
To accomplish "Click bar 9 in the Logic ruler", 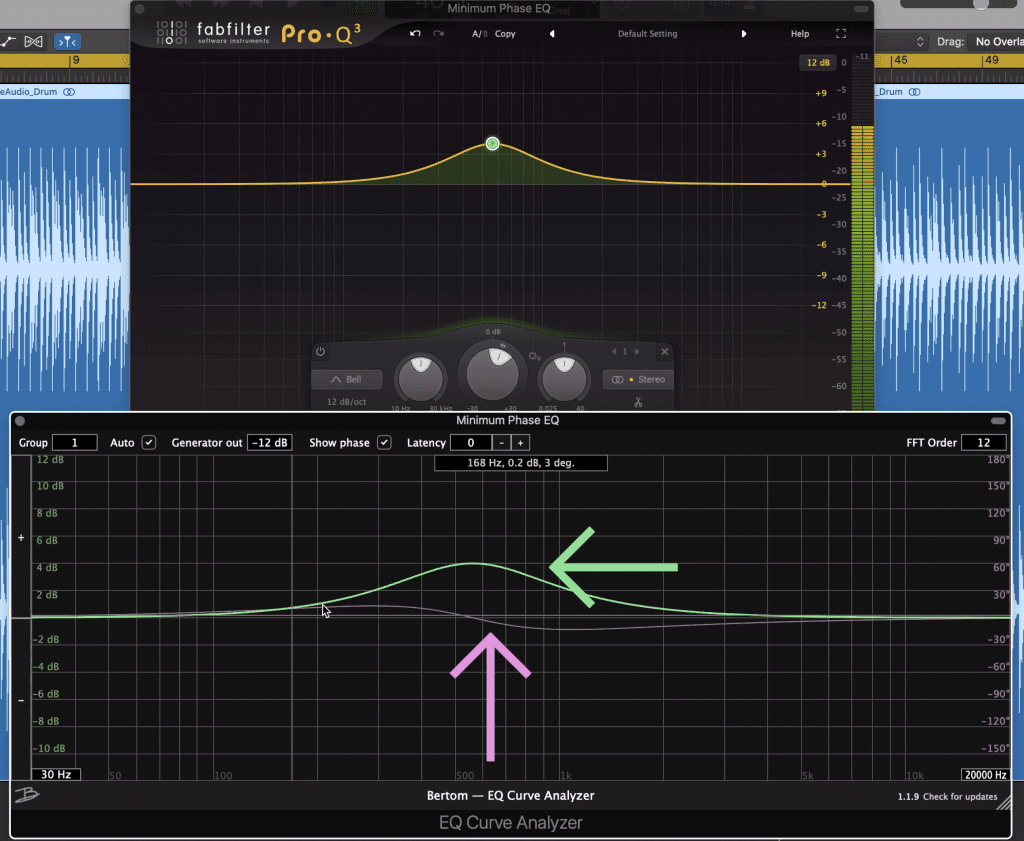I will pyautogui.click(x=76, y=60).
